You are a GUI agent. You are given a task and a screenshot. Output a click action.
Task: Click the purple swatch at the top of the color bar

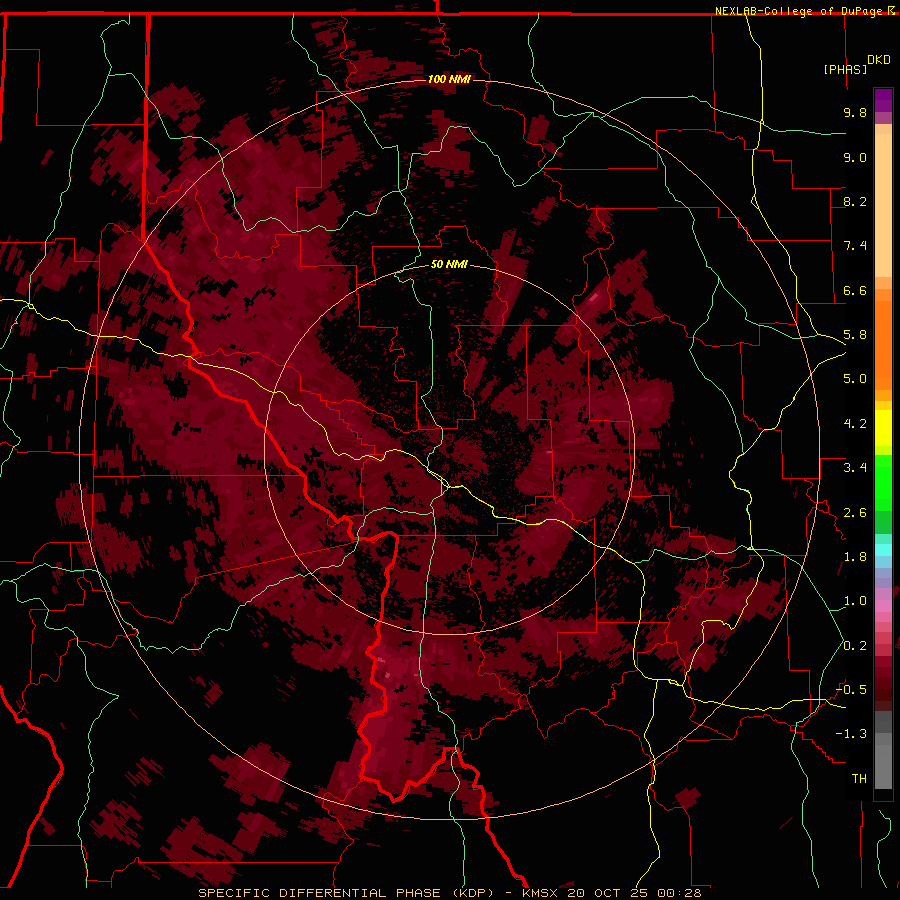coord(883,100)
